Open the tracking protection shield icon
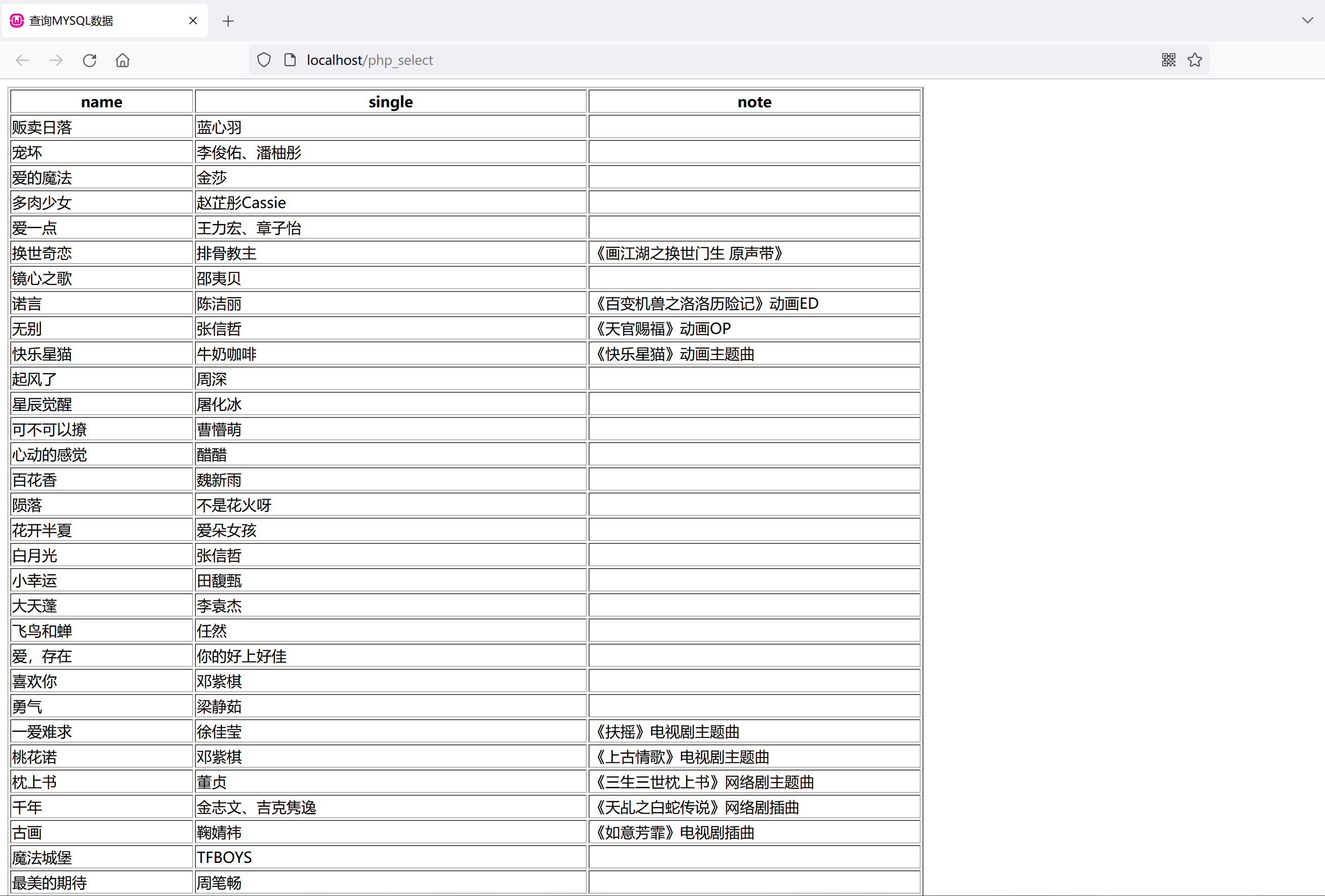The width and height of the screenshot is (1325, 896). 264,60
